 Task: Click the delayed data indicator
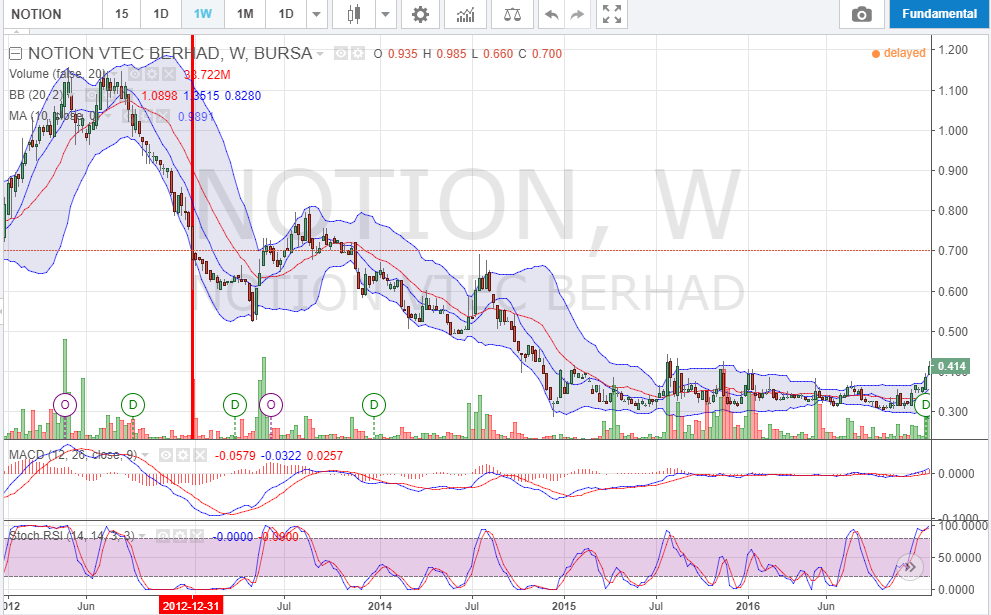coord(899,53)
